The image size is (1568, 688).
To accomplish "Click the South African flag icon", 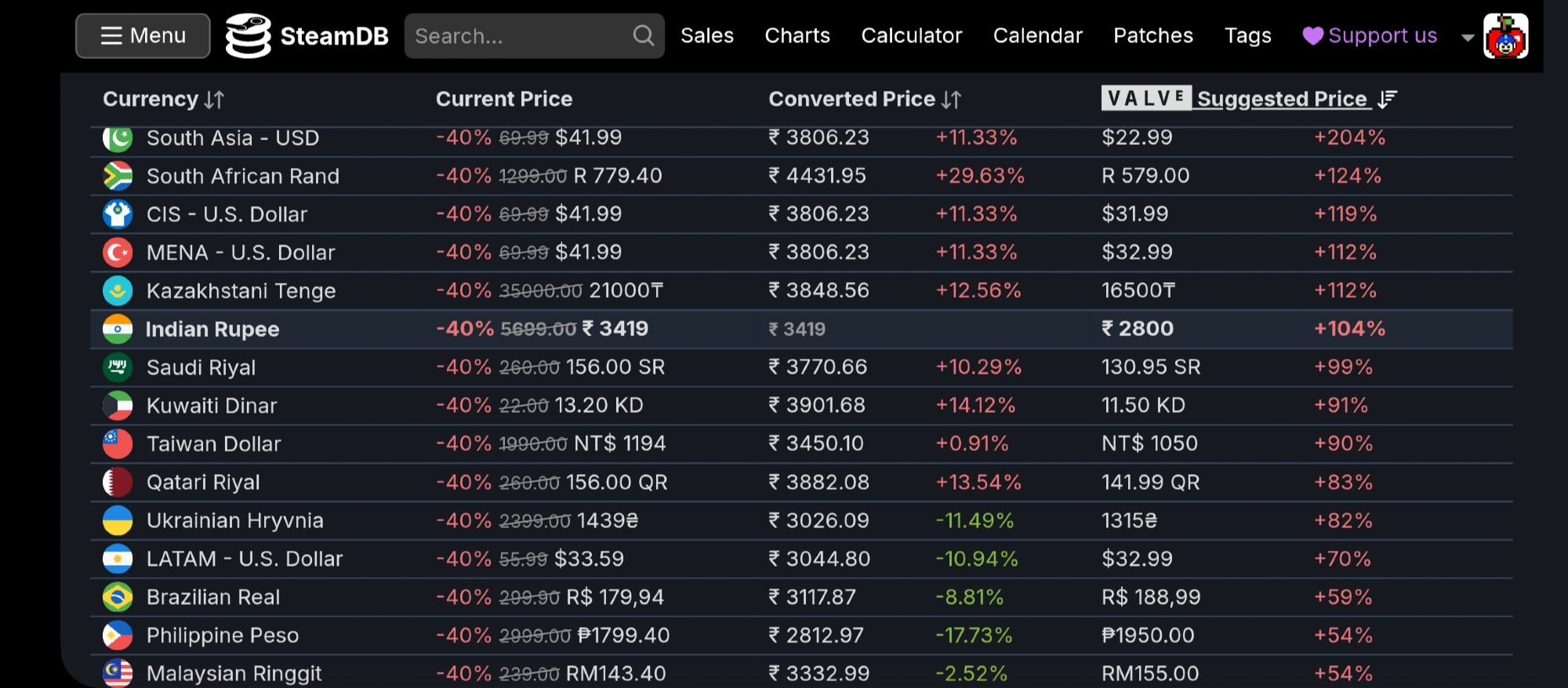I will point(118,176).
